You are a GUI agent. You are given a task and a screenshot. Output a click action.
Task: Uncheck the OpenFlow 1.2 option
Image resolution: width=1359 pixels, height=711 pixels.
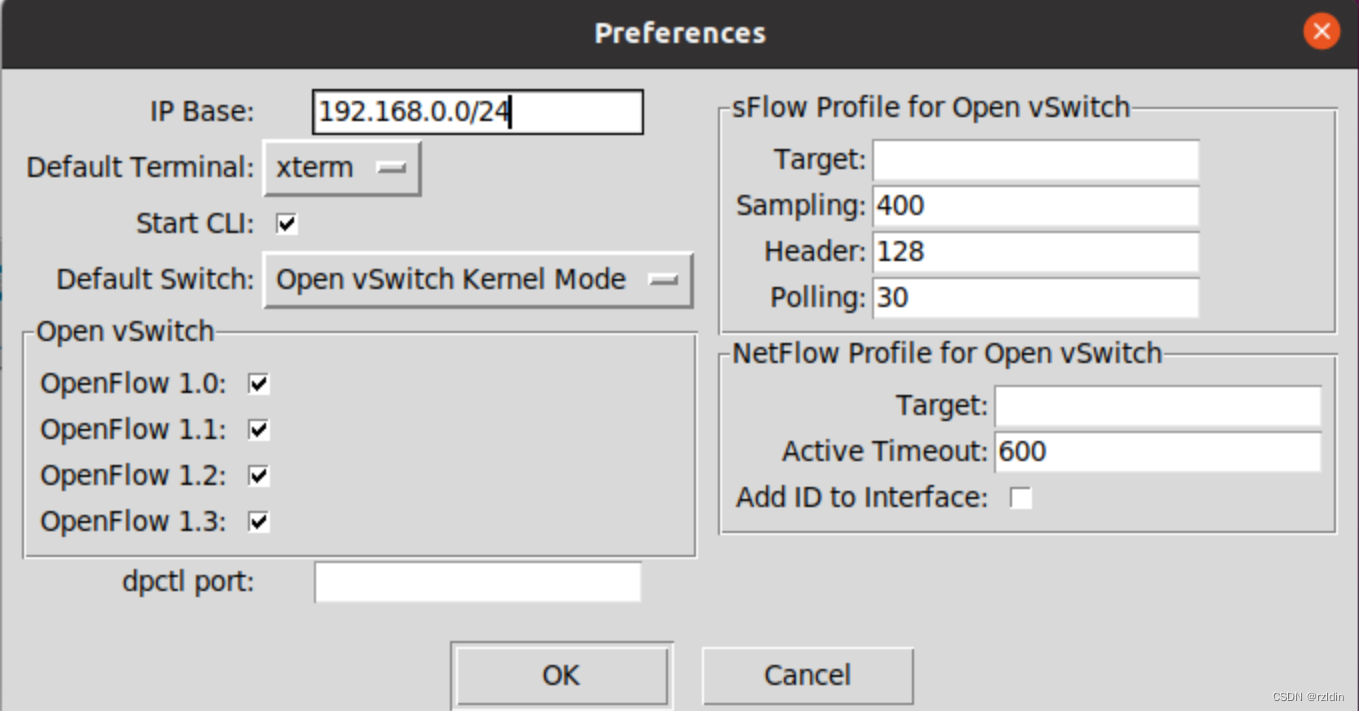pos(257,475)
